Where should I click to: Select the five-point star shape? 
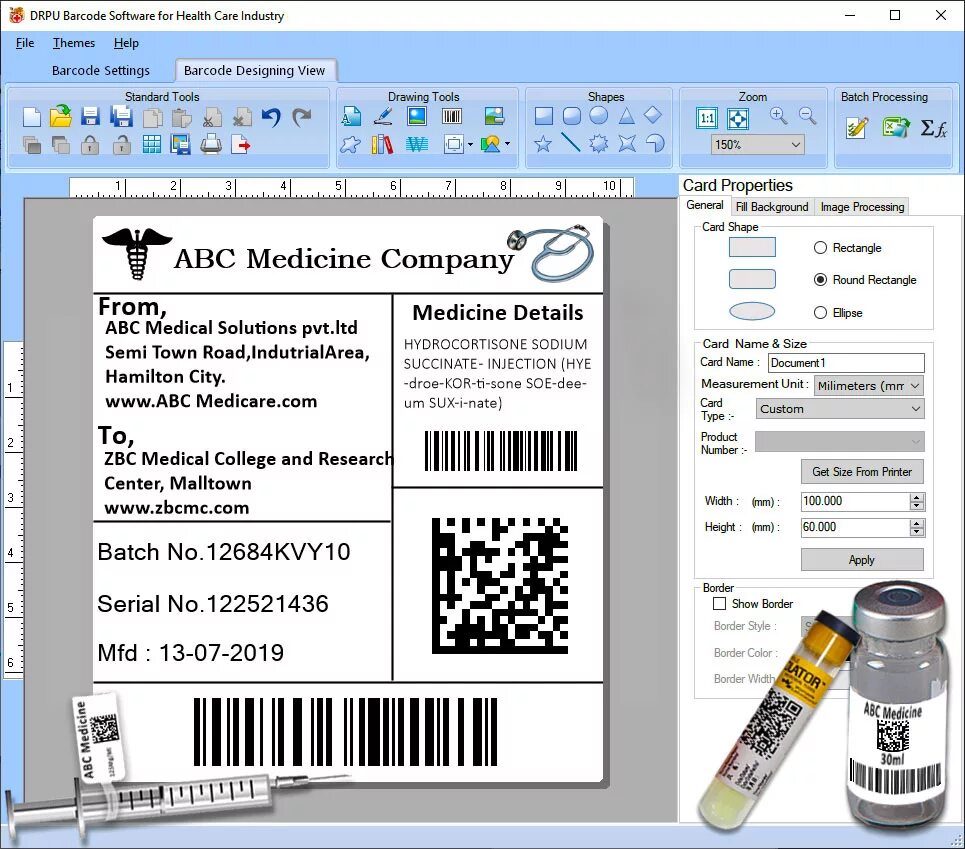coord(543,144)
